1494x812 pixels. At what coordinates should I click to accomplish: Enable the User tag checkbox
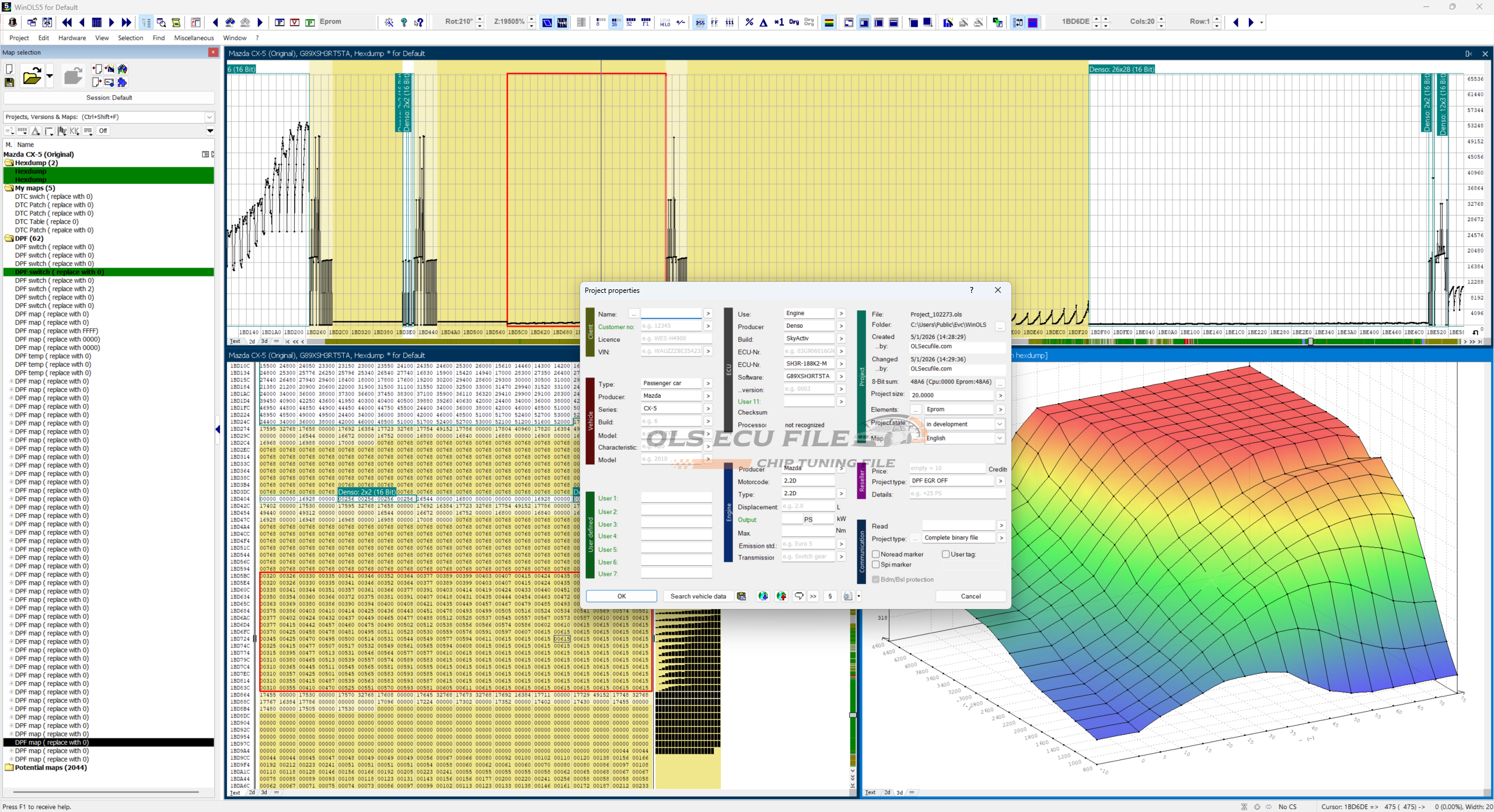(x=945, y=554)
